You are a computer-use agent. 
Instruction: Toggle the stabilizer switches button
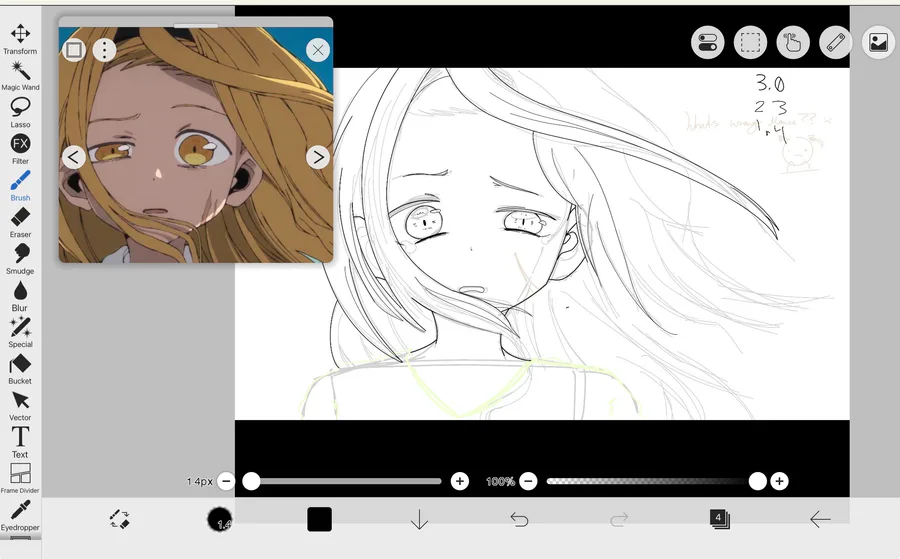(708, 42)
